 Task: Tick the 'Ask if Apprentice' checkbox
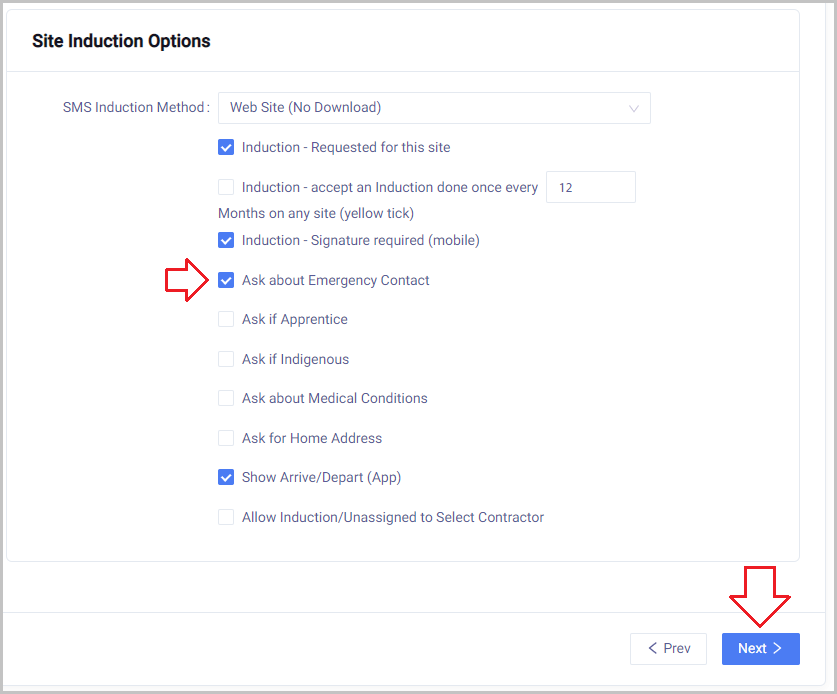[226, 319]
